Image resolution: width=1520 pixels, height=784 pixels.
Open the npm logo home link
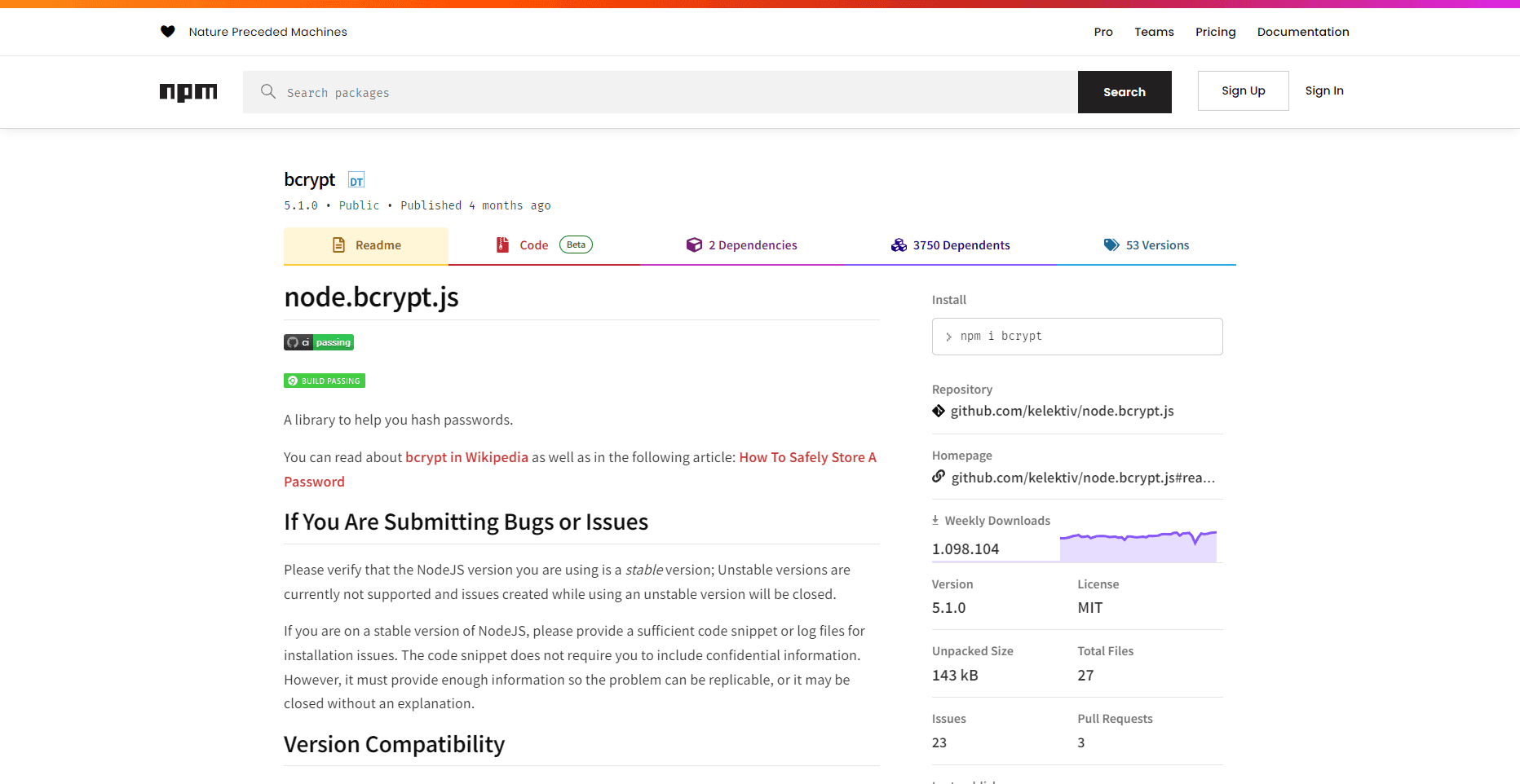(188, 92)
